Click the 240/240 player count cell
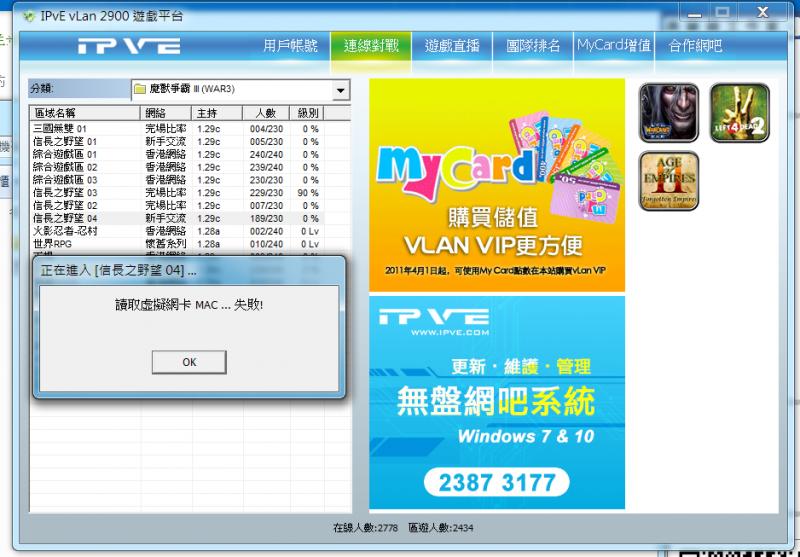 (266, 154)
